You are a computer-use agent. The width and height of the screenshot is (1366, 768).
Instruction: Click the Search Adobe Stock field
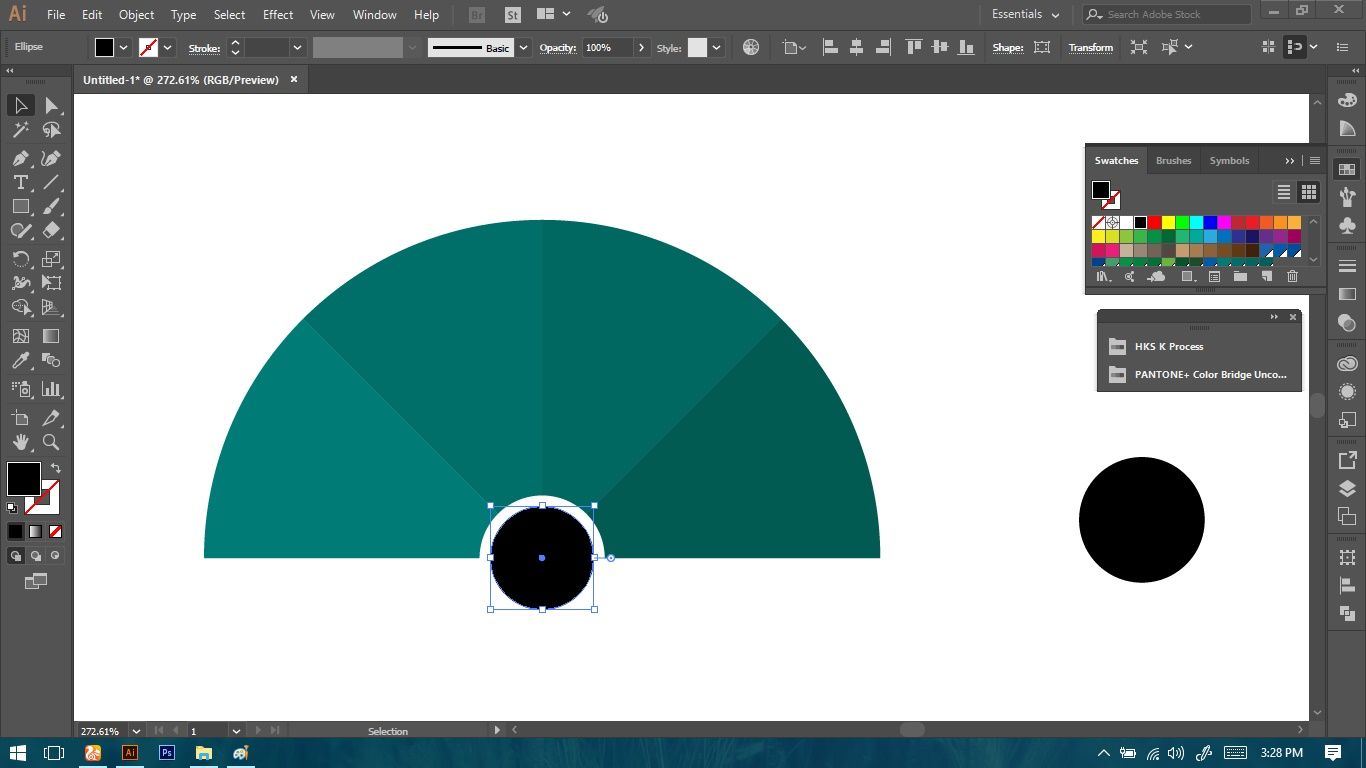(1167, 14)
